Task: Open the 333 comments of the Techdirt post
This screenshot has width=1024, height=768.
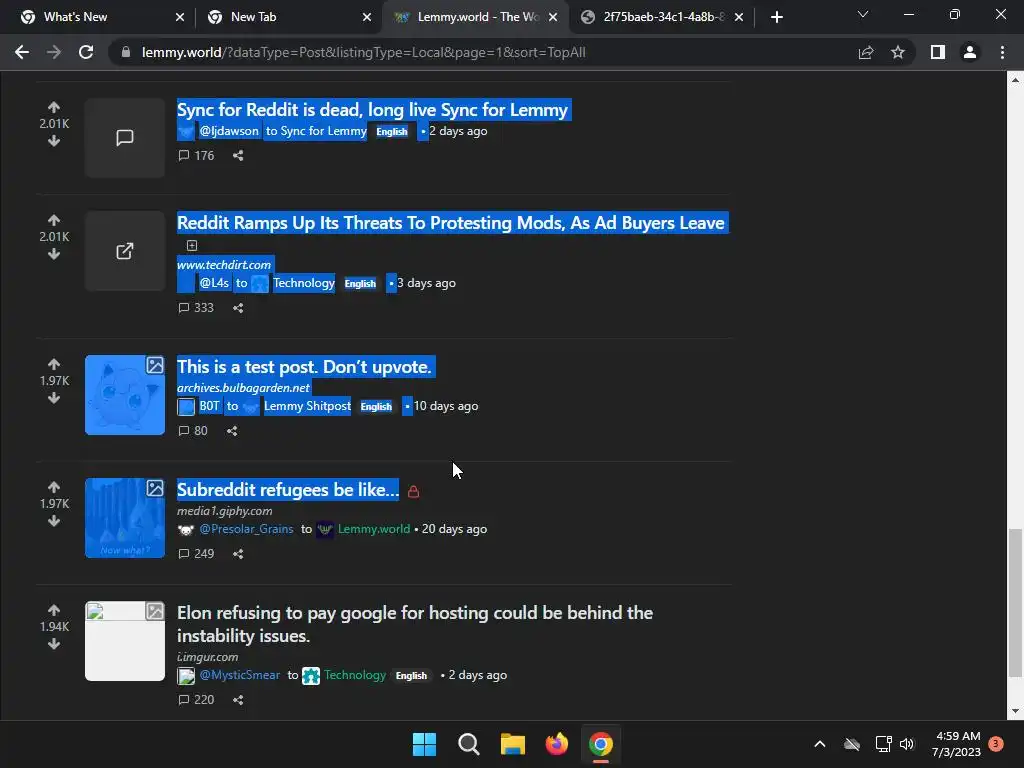Action: [x=196, y=308]
